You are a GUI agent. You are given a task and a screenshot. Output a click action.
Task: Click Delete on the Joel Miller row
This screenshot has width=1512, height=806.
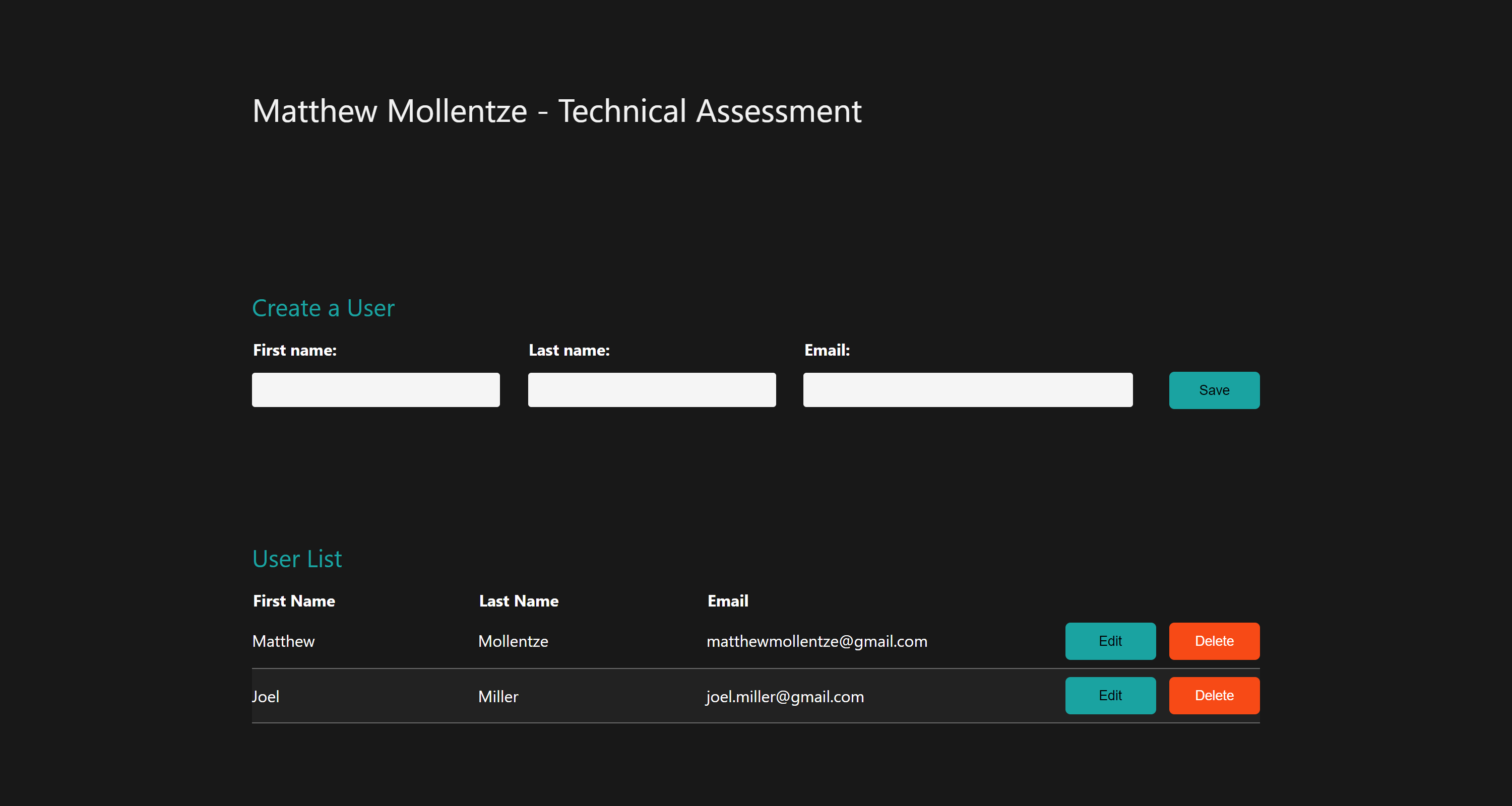click(x=1214, y=696)
